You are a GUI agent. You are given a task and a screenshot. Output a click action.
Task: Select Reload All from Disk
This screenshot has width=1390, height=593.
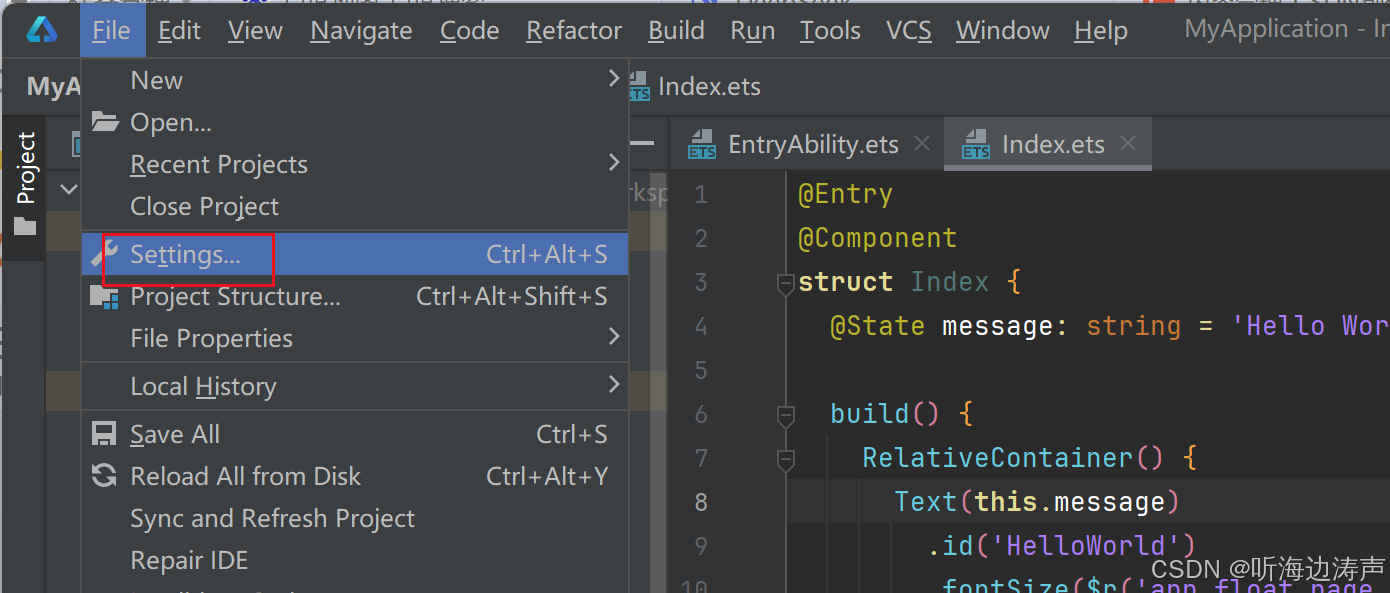point(355,476)
